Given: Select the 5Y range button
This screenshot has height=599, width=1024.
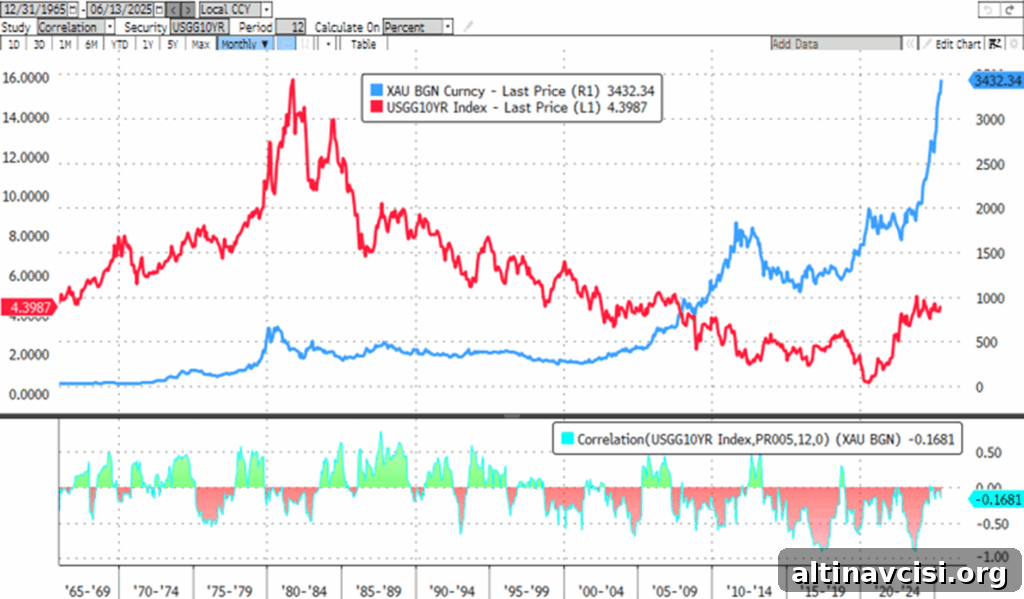Looking at the screenshot, I should pos(172,44).
